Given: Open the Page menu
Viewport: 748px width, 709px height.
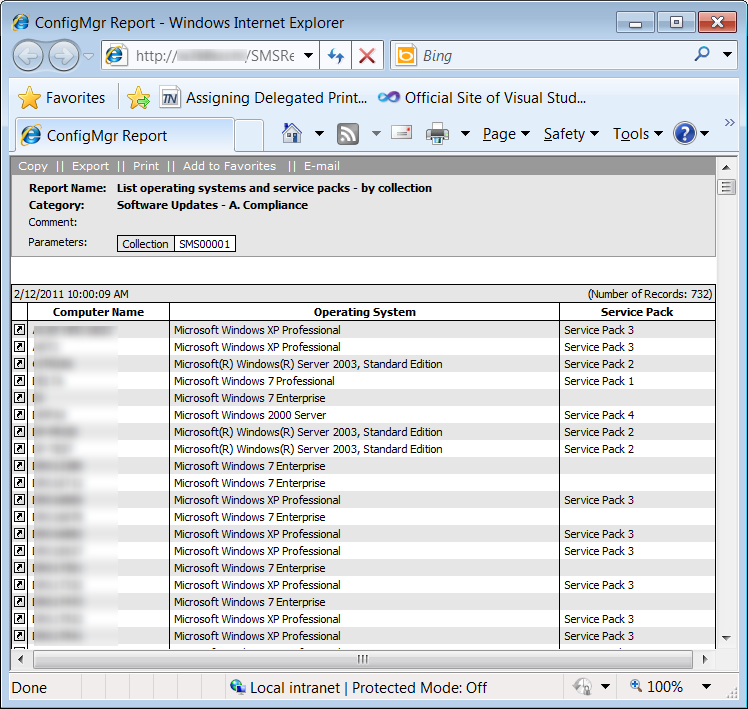Looking at the screenshot, I should click(506, 134).
